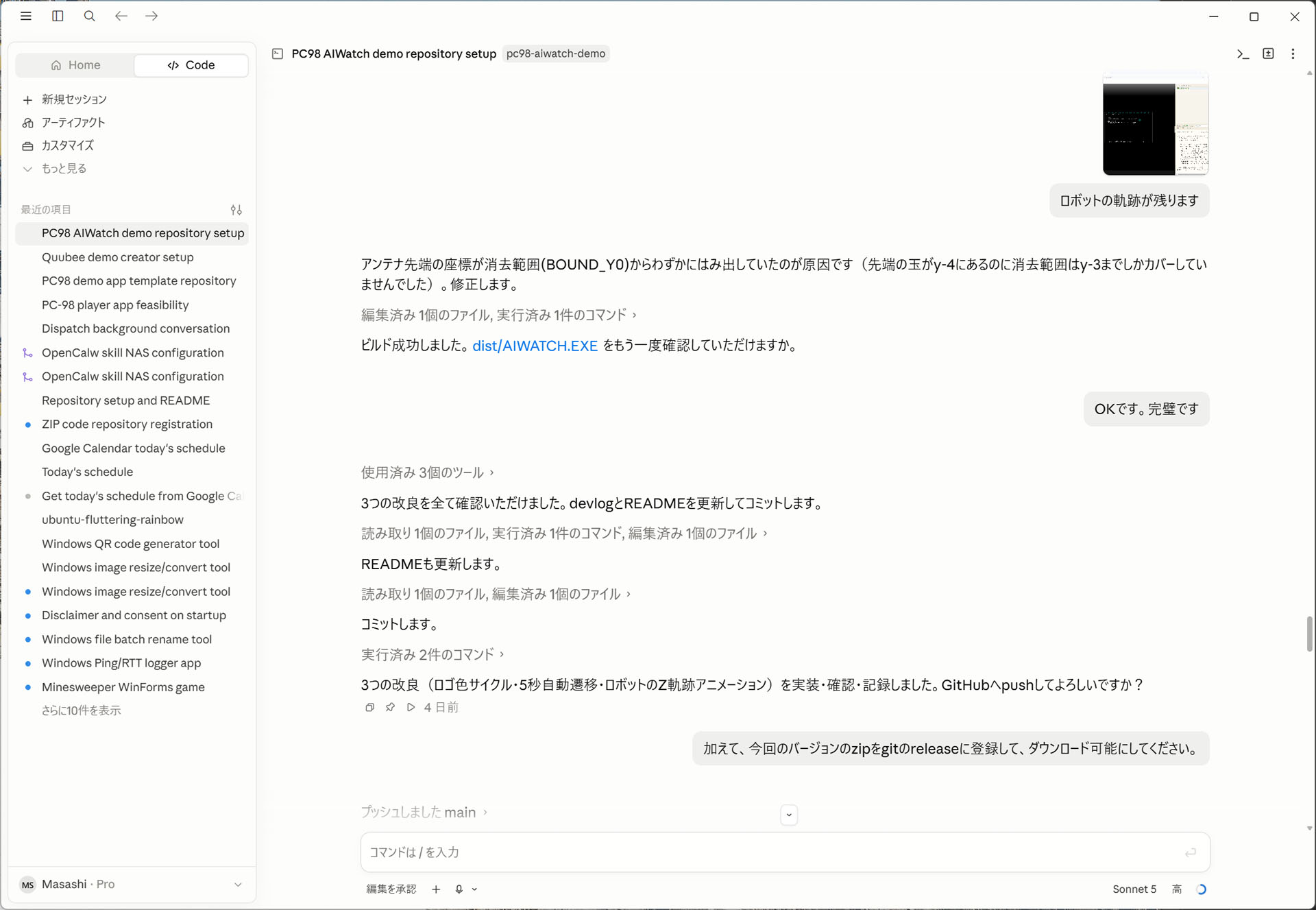Open Get today's schedule from Google session
Viewport: 1316px width, 910px height.
pos(133,496)
